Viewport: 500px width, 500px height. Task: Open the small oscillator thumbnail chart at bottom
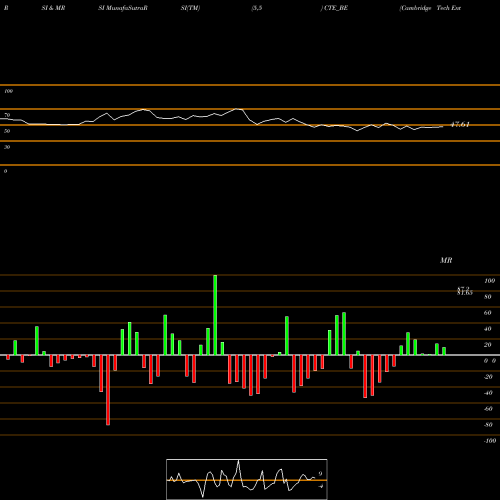(x=247, y=479)
